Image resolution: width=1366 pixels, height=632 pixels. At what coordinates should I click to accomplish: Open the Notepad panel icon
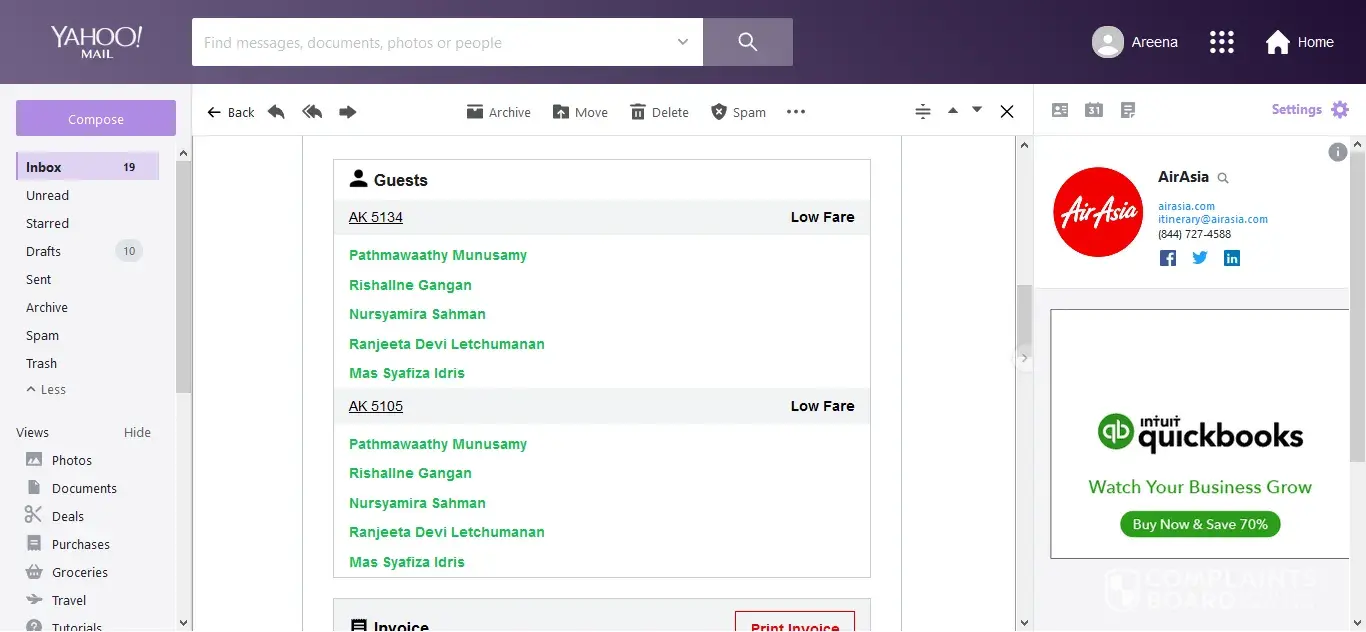point(1128,110)
